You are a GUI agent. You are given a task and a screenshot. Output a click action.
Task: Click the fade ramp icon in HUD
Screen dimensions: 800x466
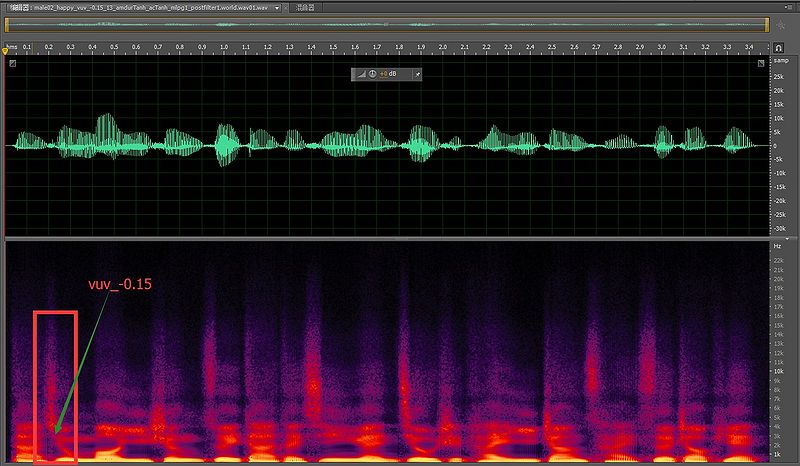coord(360,74)
